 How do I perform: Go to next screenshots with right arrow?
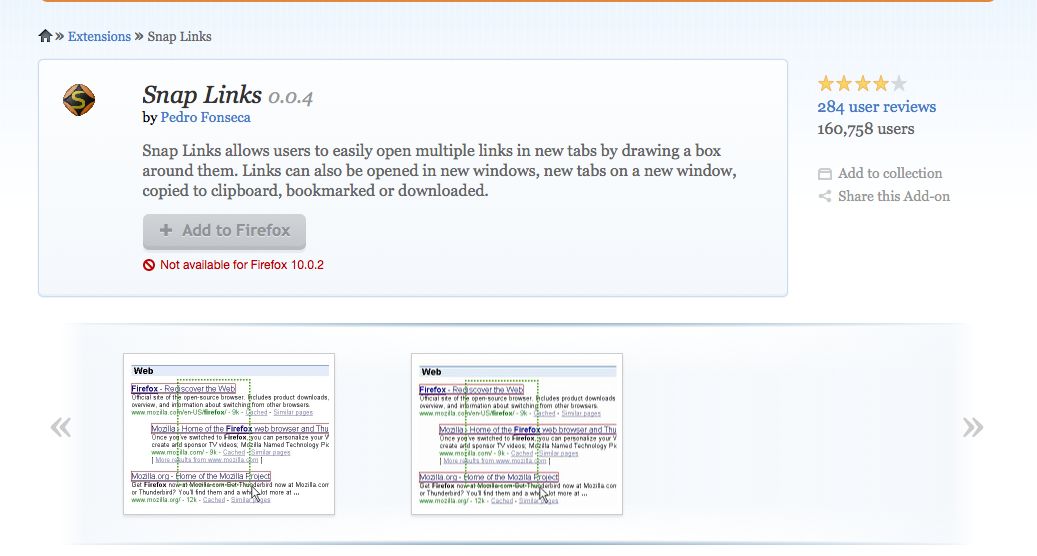tap(973, 427)
